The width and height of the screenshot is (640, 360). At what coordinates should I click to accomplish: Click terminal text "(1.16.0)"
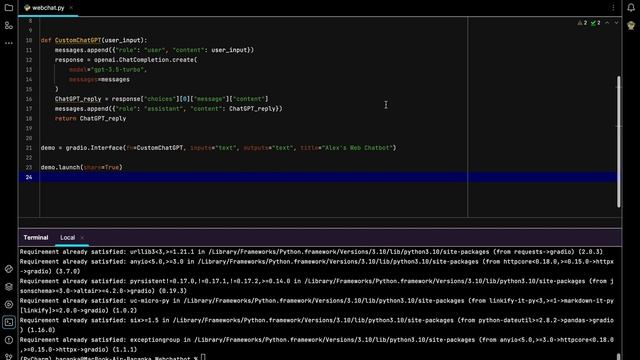[40, 330]
